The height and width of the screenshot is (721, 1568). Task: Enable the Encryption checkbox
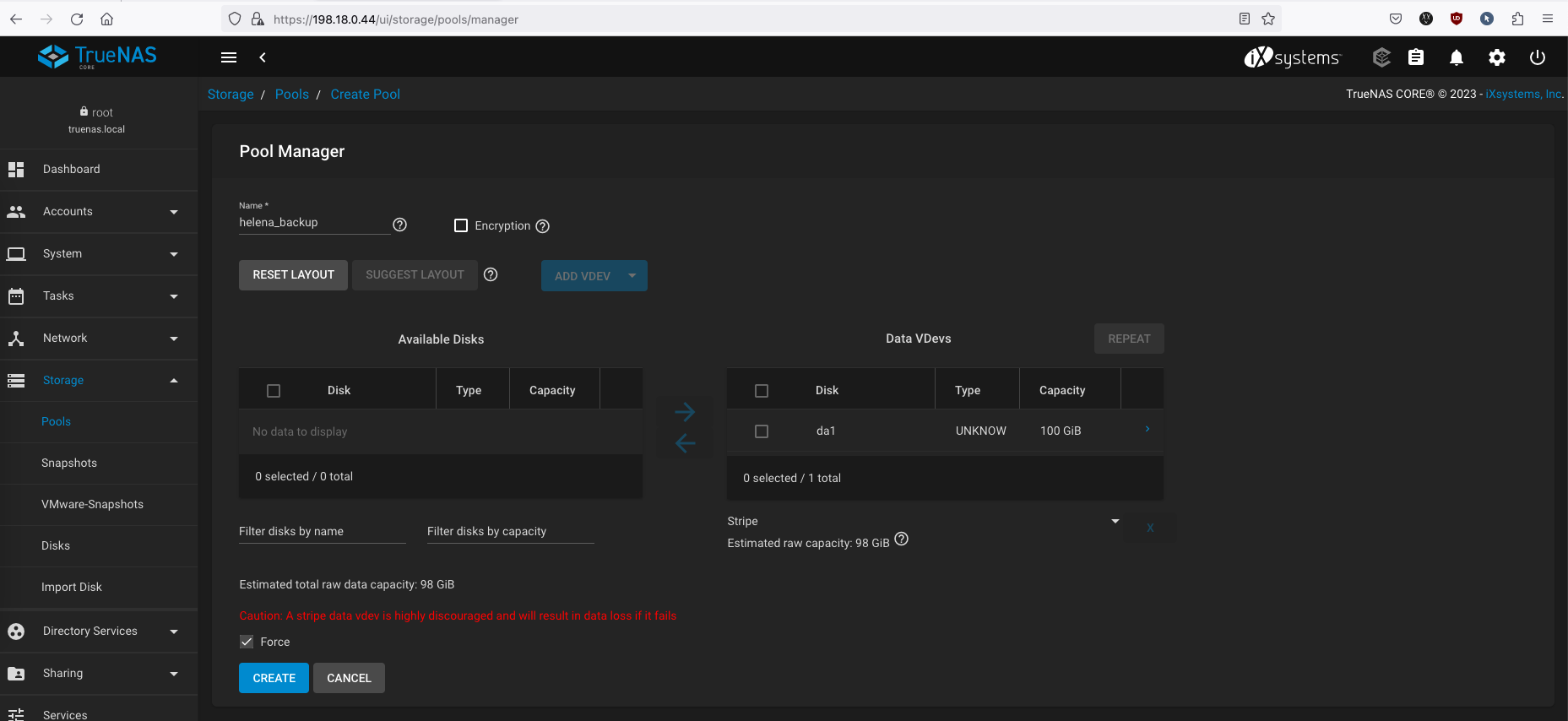click(461, 225)
